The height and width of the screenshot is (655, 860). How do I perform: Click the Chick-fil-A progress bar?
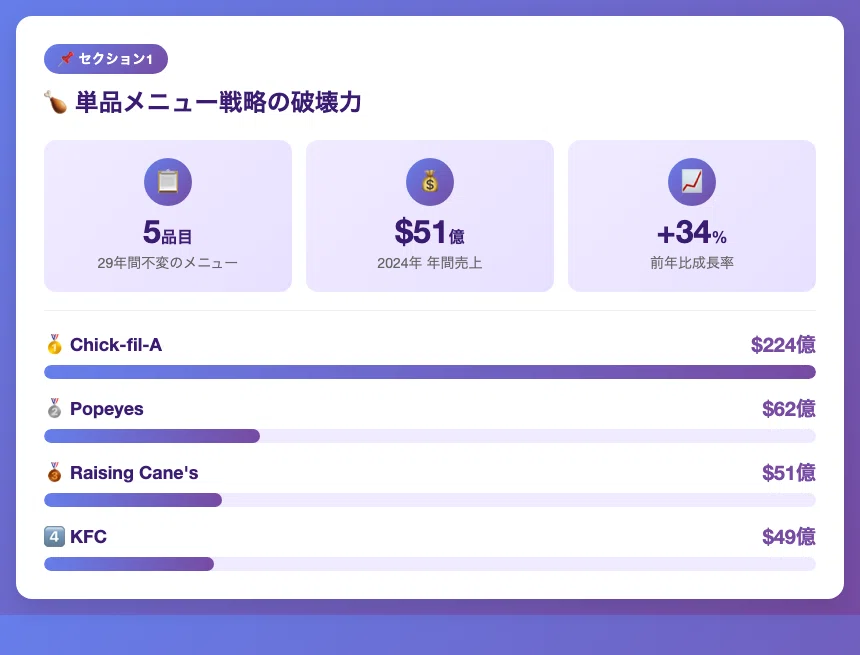tap(429, 372)
